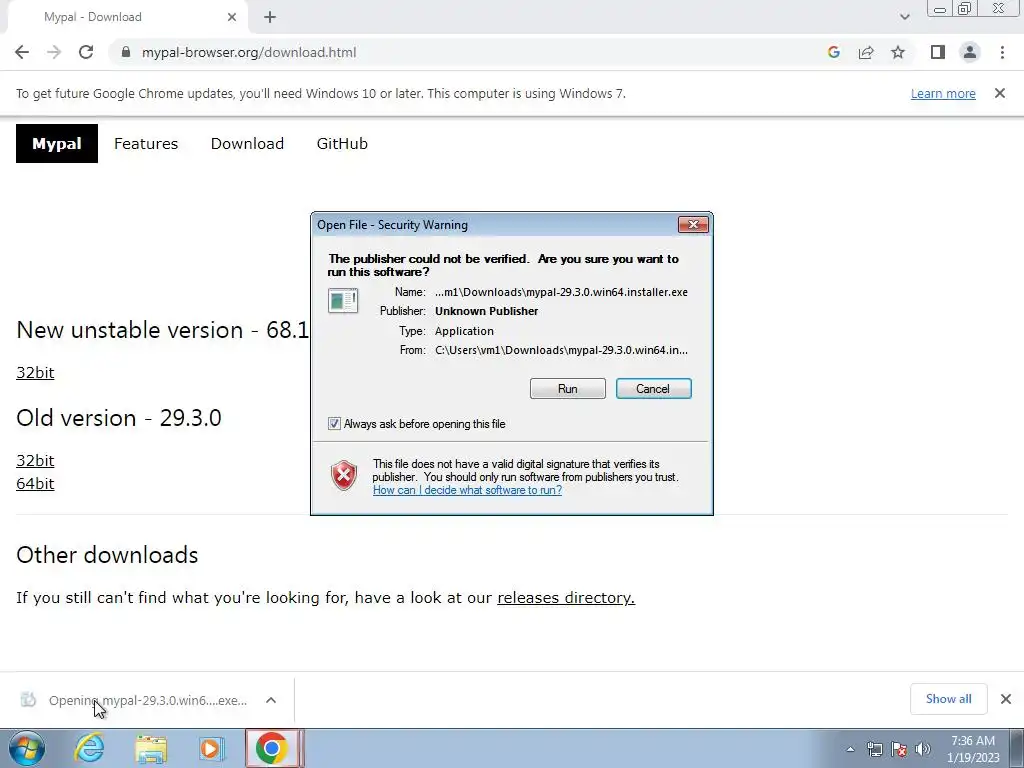Open the GitHub nav item
1024x768 pixels.
tap(342, 144)
